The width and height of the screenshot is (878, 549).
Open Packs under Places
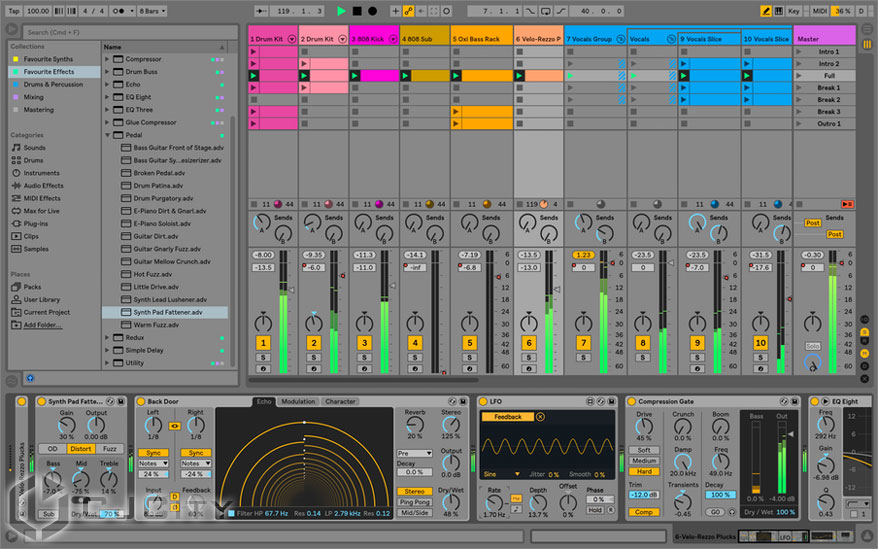(32, 287)
